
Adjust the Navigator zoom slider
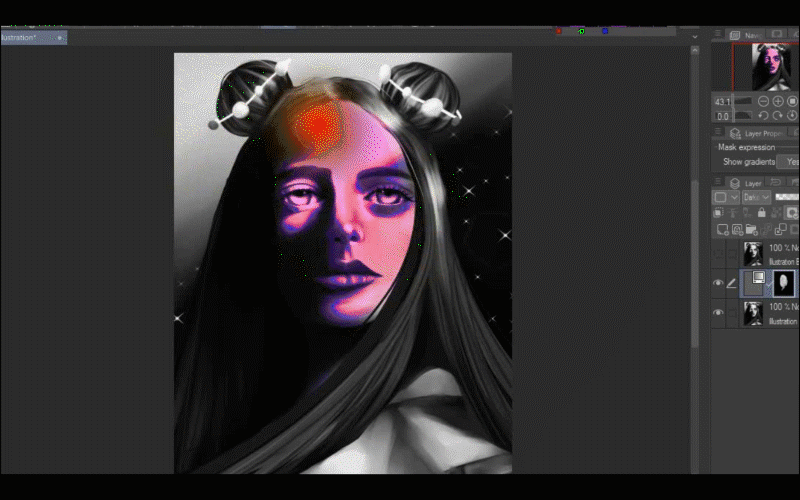coord(743,101)
